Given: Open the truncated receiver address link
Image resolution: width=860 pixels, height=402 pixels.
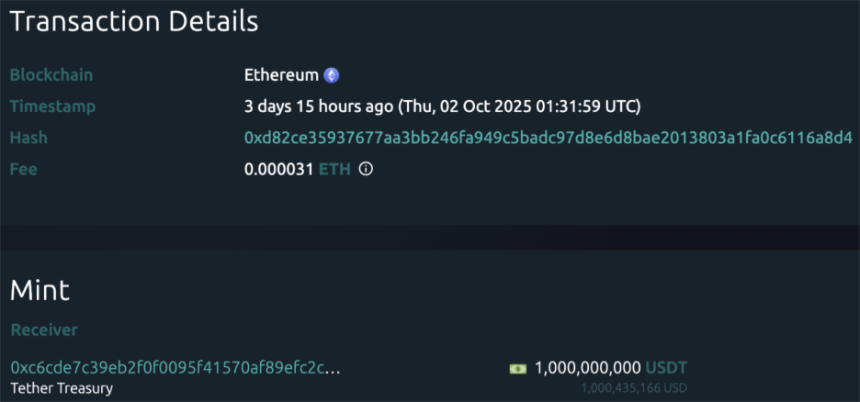Looking at the screenshot, I should pyautogui.click(x=175, y=367).
